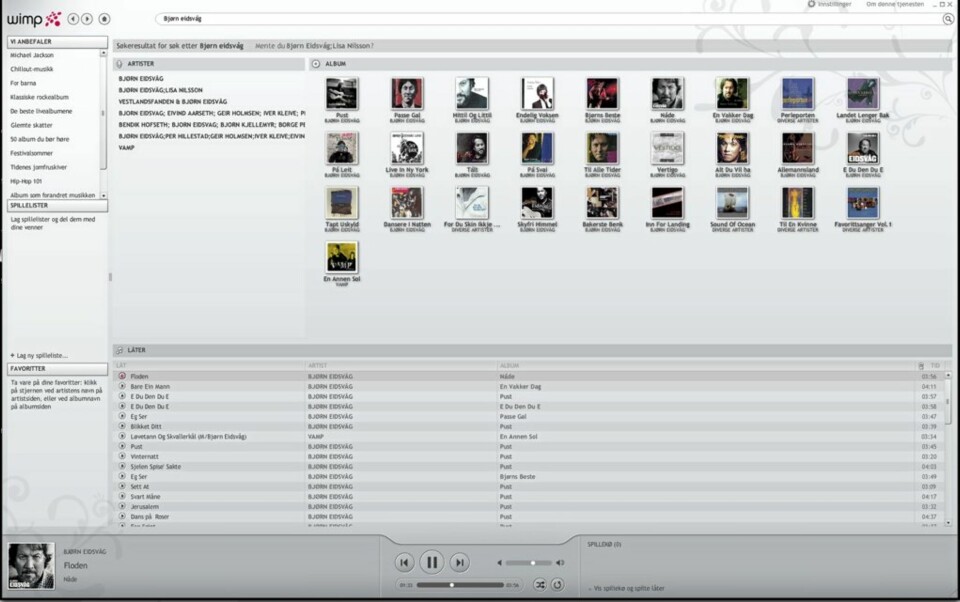This screenshot has width=960, height=602.
Task: Click the search magnifier icon
Action: (x=948, y=19)
